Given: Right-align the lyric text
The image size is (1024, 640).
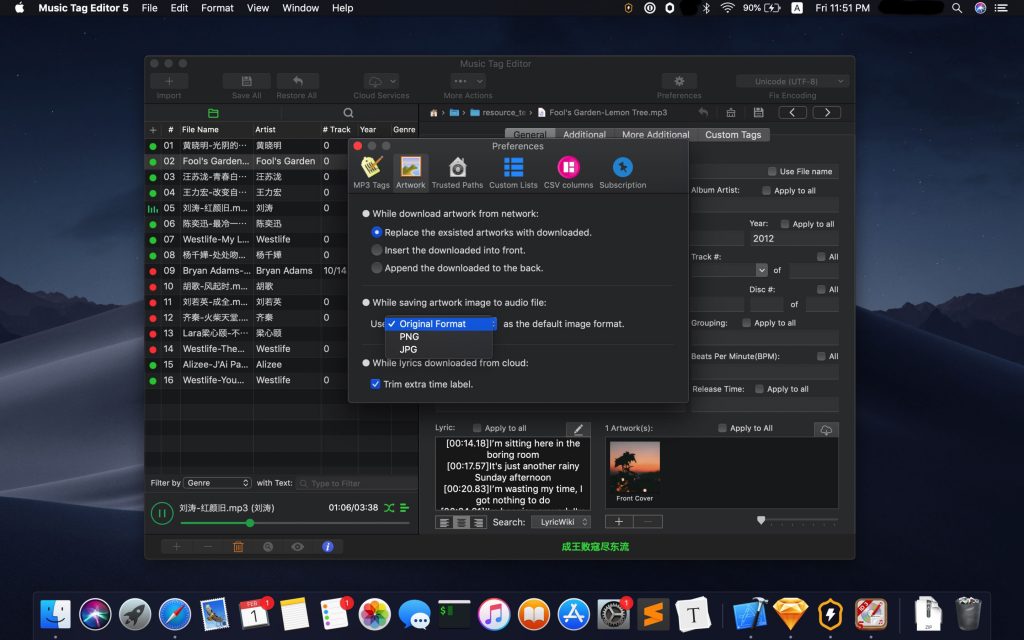Looking at the screenshot, I should (479, 522).
